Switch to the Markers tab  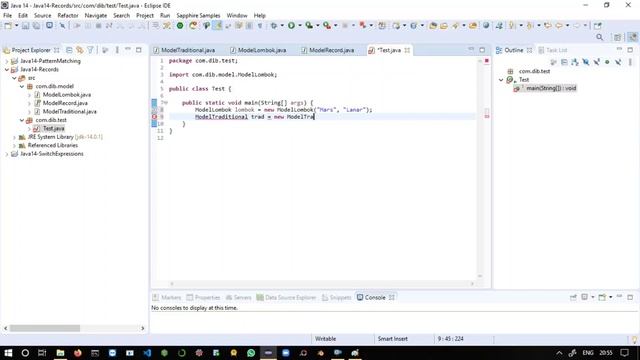click(x=167, y=298)
